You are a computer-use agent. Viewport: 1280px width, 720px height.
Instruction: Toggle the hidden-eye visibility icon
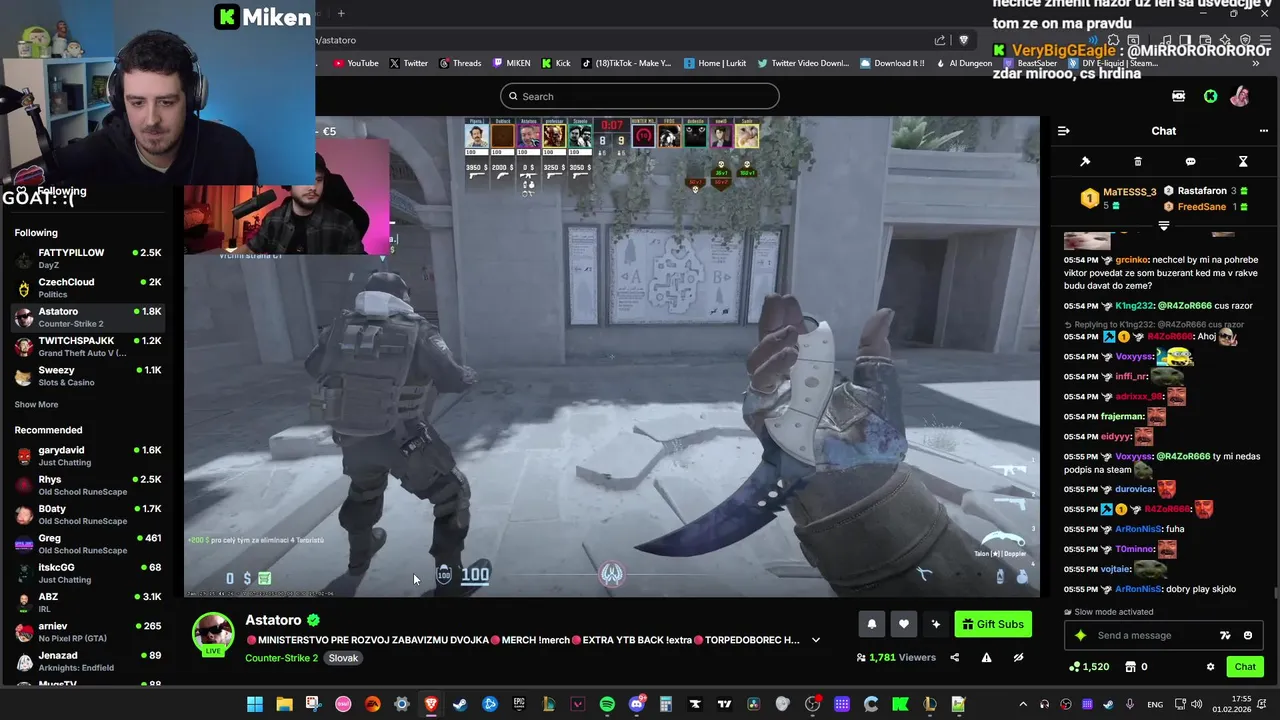tap(1018, 657)
